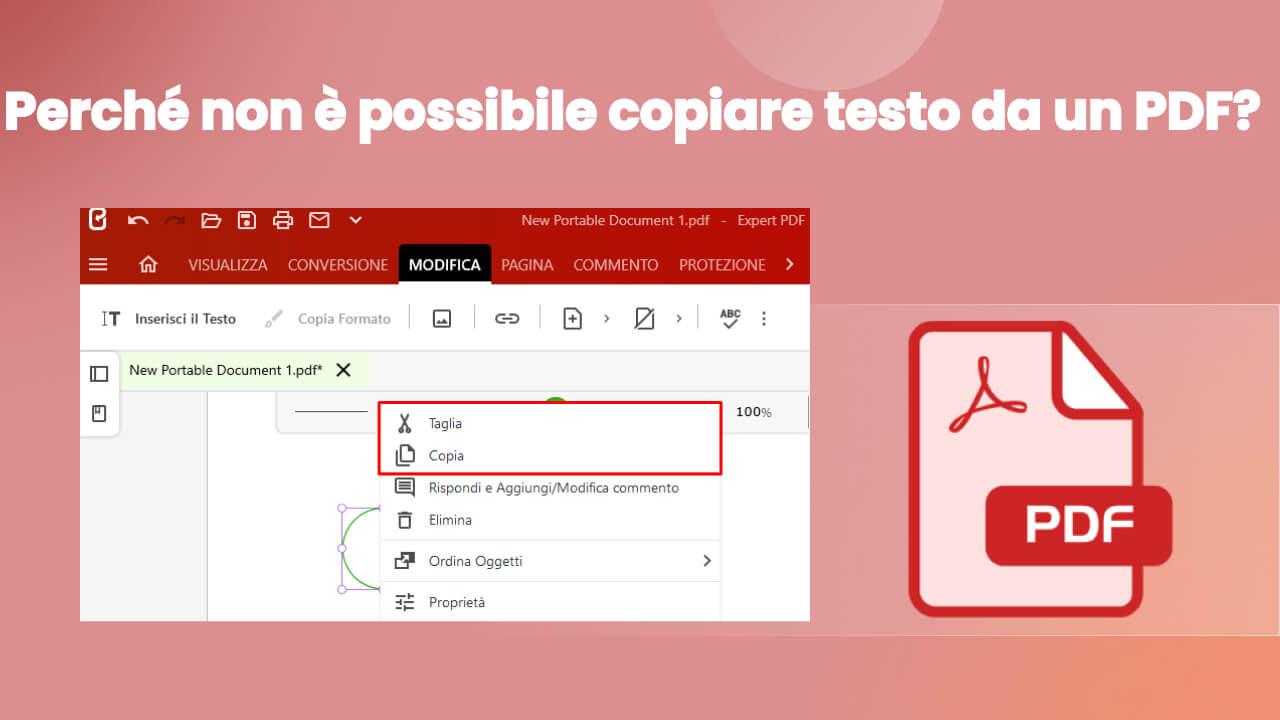Open the PAGINA tab

[x=528, y=265]
